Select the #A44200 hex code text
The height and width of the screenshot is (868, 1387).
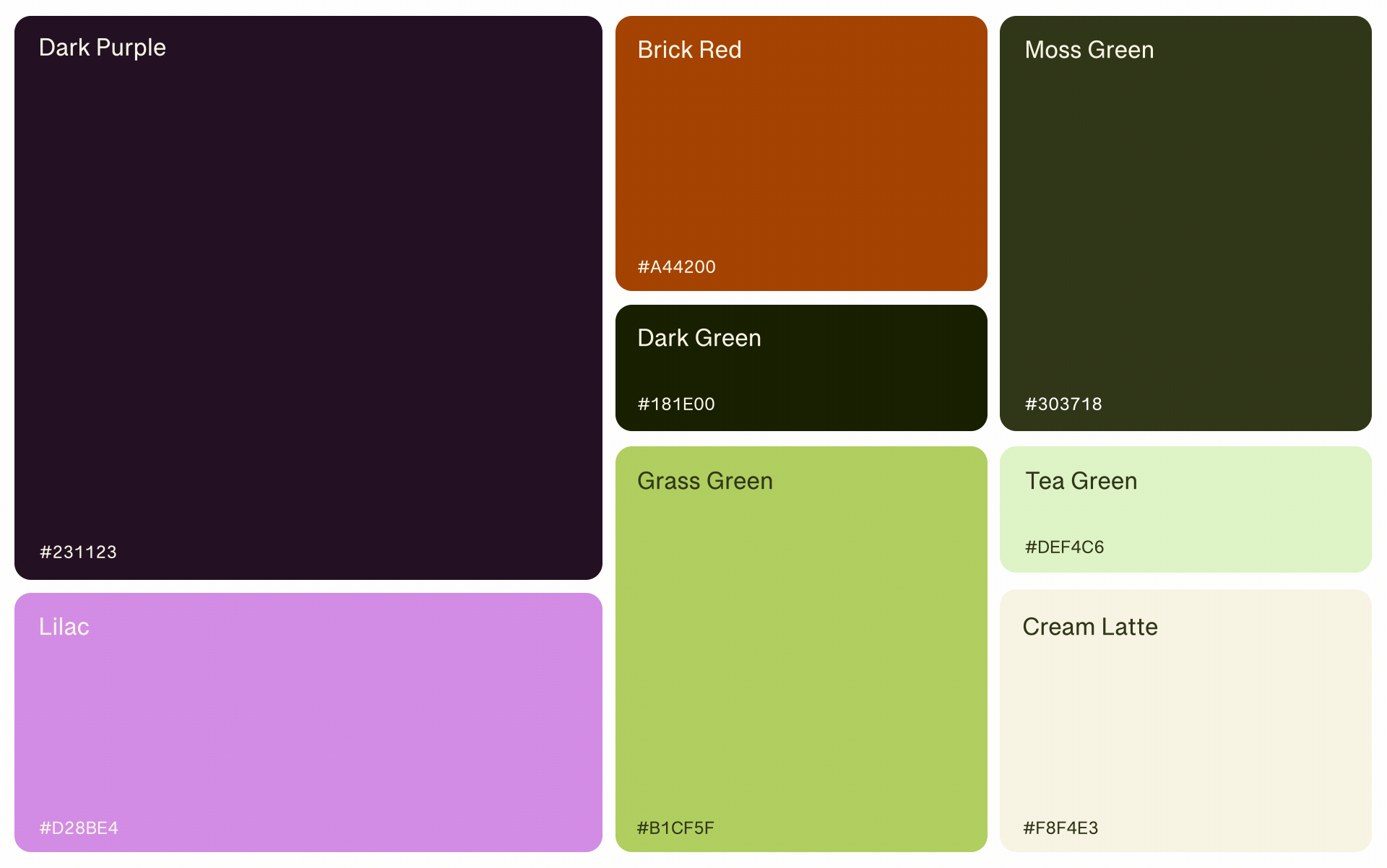676,267
